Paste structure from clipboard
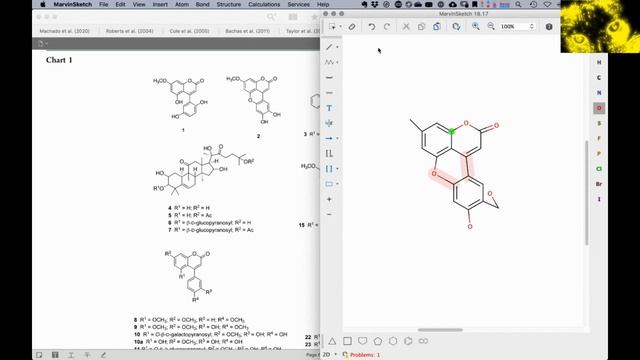The image size is (640, 360). coord(437,27)
